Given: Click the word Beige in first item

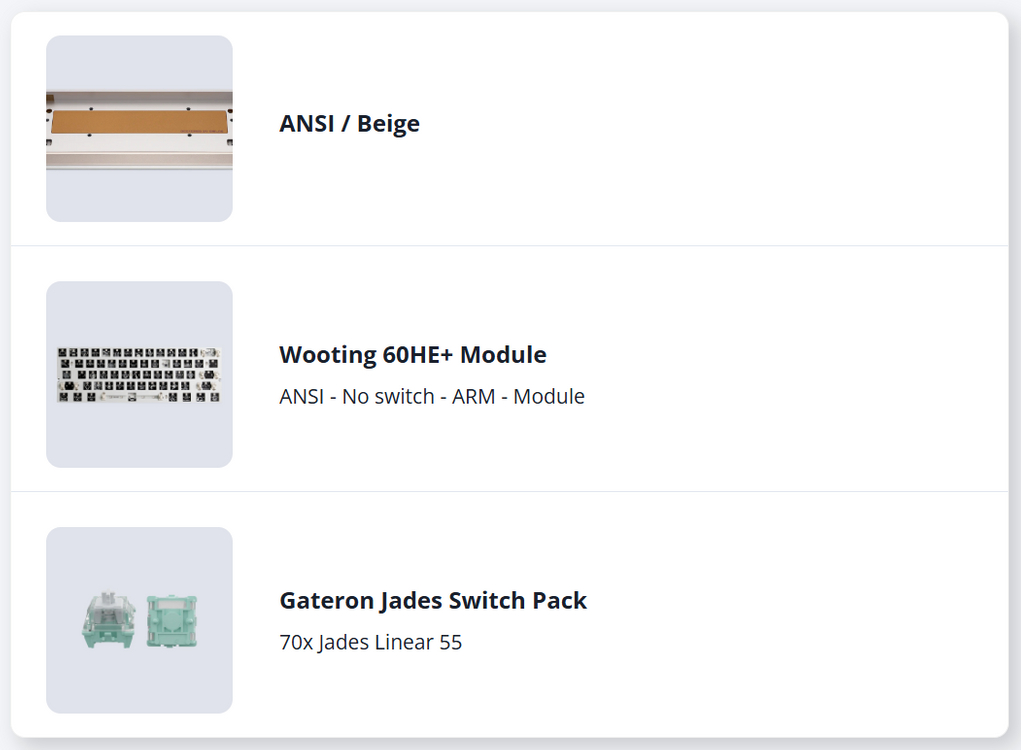Looking at the screenshot, I should tap(388, 124).
